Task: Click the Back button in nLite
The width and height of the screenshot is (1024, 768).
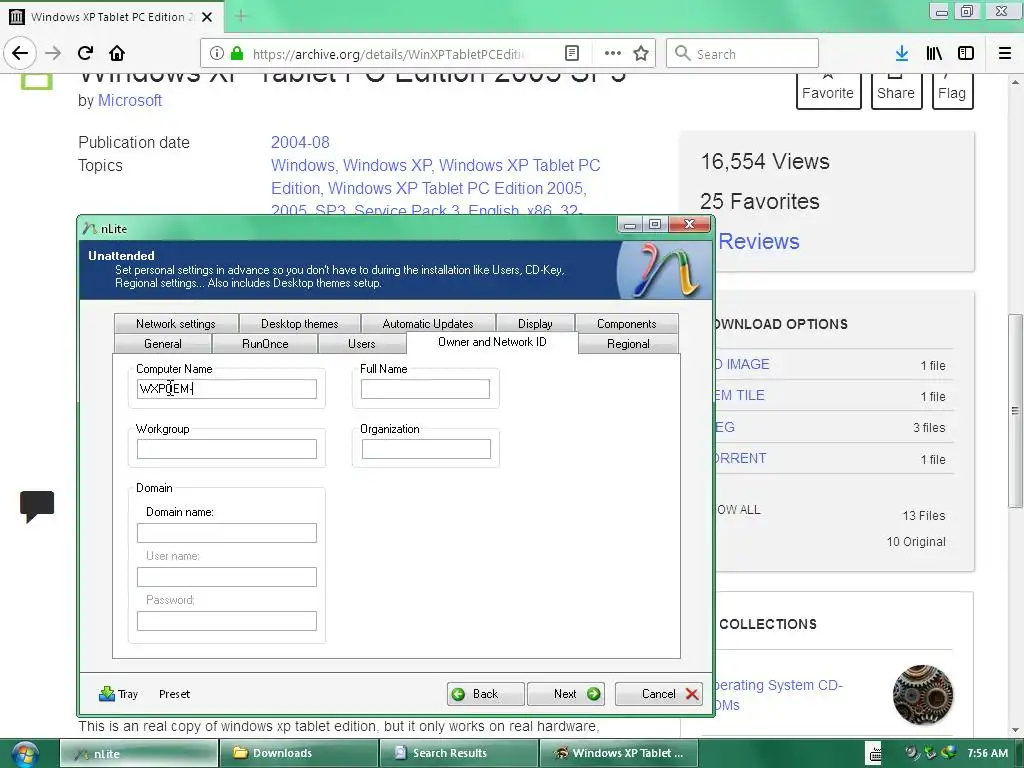Action: (x=485, y=694)
